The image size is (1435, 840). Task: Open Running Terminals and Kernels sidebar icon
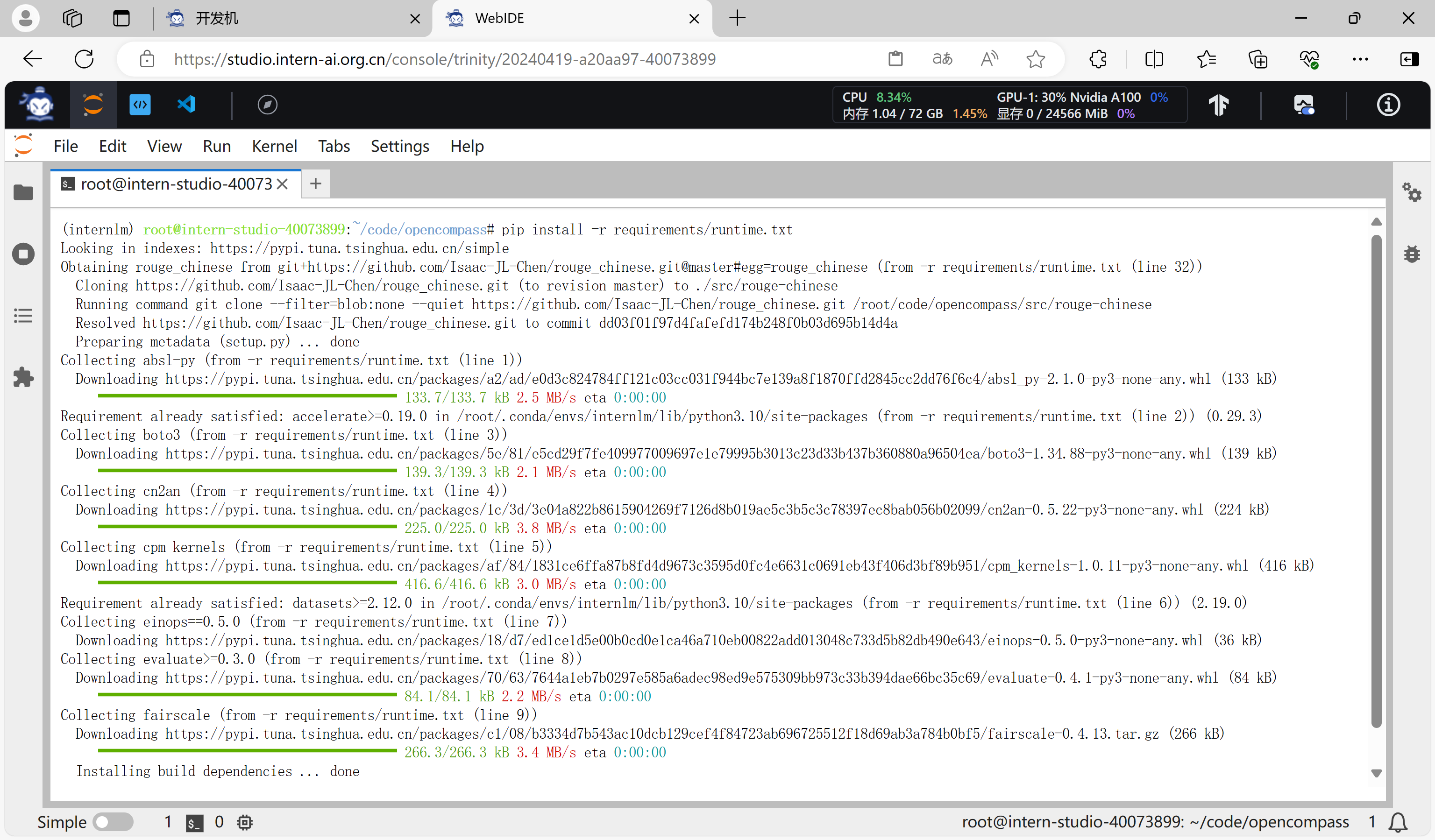(23, 254)
